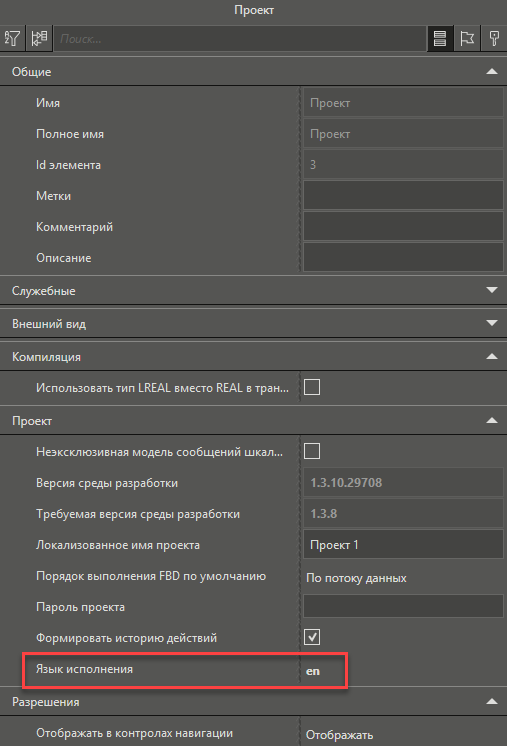The height and width of the screenshot is (746, 507).
Task: Select the Описание property label
Action: [x=64, y=258]
